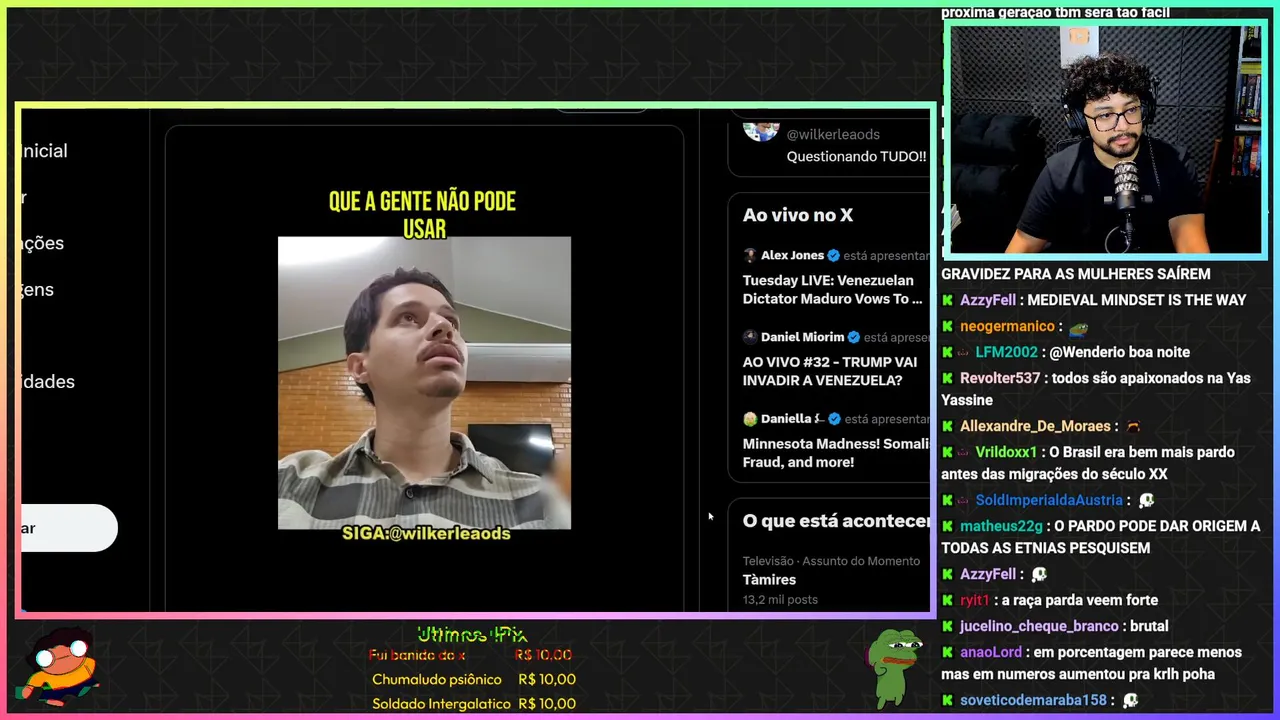Open 'Tuesday LIVE: Venezuelan Dictator Maduro' broadcast

[x=833, y=290]
